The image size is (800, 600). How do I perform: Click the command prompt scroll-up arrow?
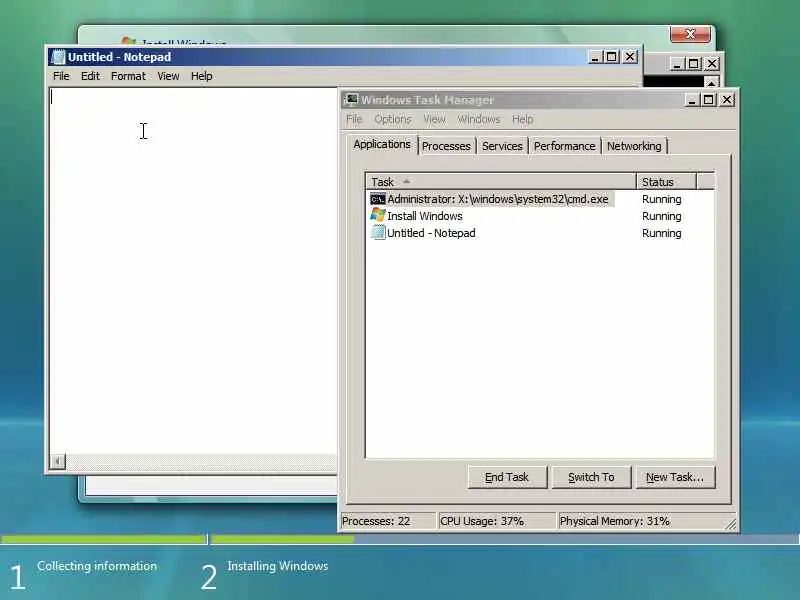tap(711, 82)
